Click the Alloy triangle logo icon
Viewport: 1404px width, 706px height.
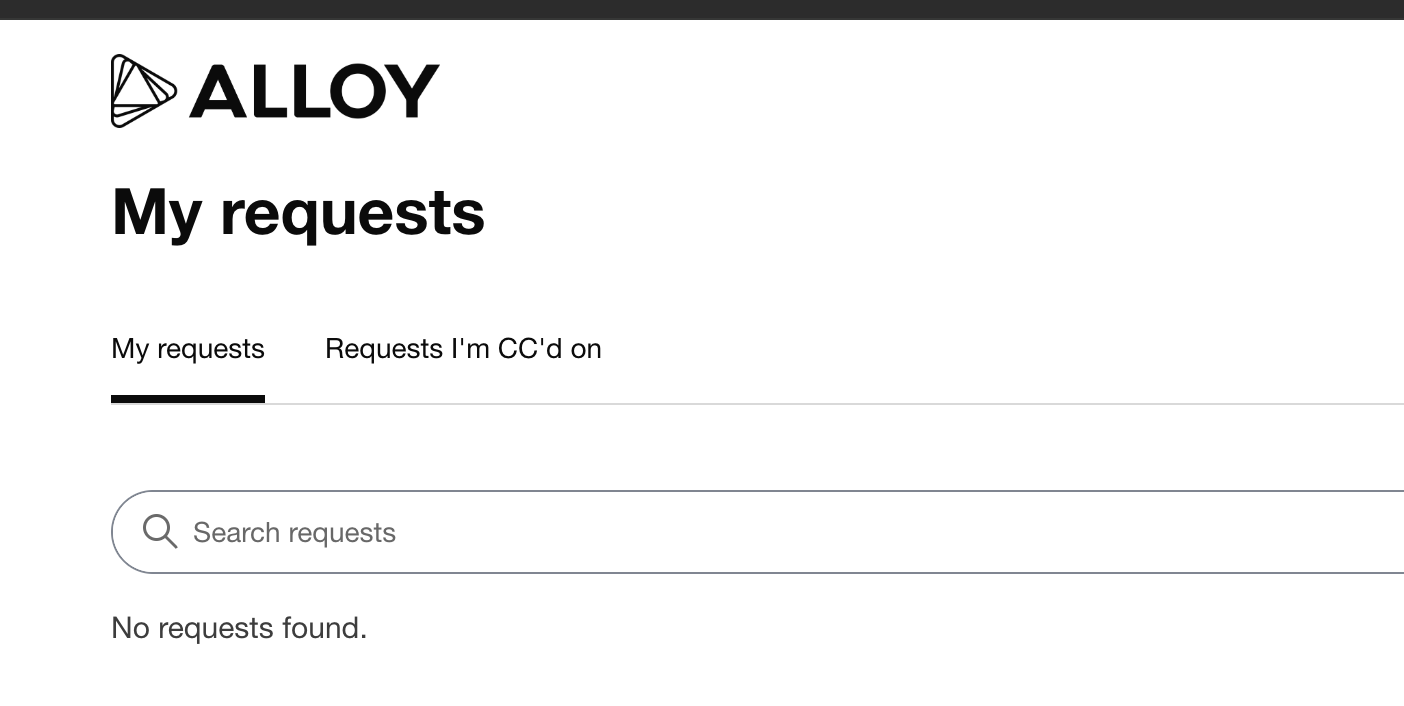[142, 91]
